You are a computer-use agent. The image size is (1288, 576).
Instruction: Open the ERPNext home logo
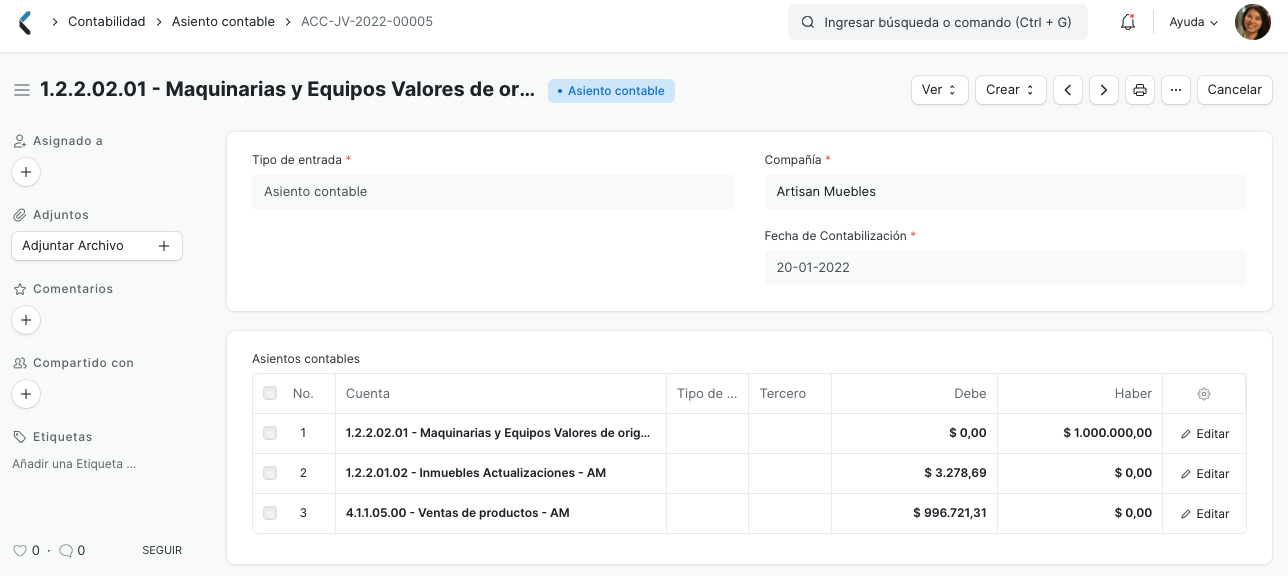[x=26, y=22]
